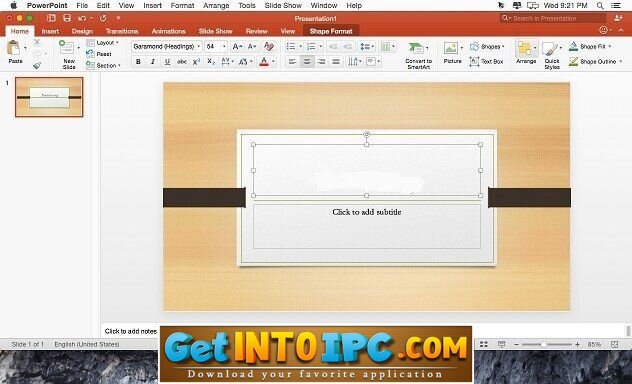Click Convert to SmartArt
This screenshot has width=632, height=384.
(418, 55)
